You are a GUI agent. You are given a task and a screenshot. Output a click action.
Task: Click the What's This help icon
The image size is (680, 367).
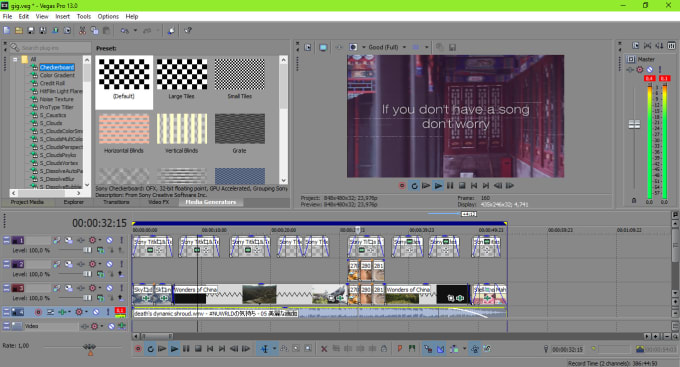(188, 30)
